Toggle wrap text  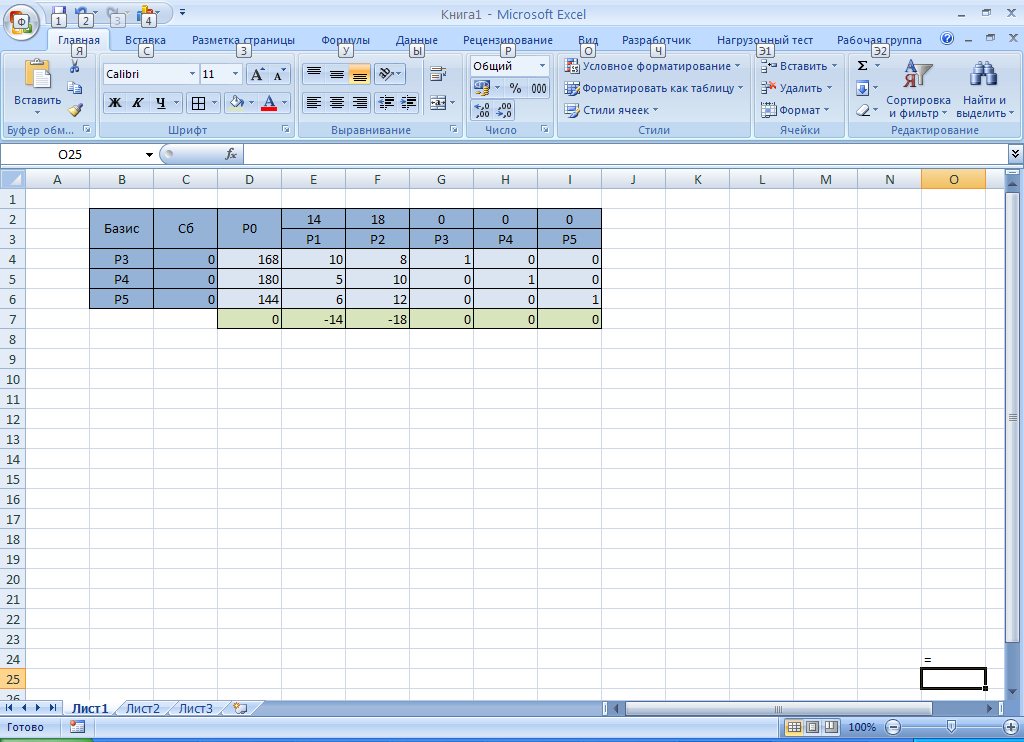click(438, 74)
